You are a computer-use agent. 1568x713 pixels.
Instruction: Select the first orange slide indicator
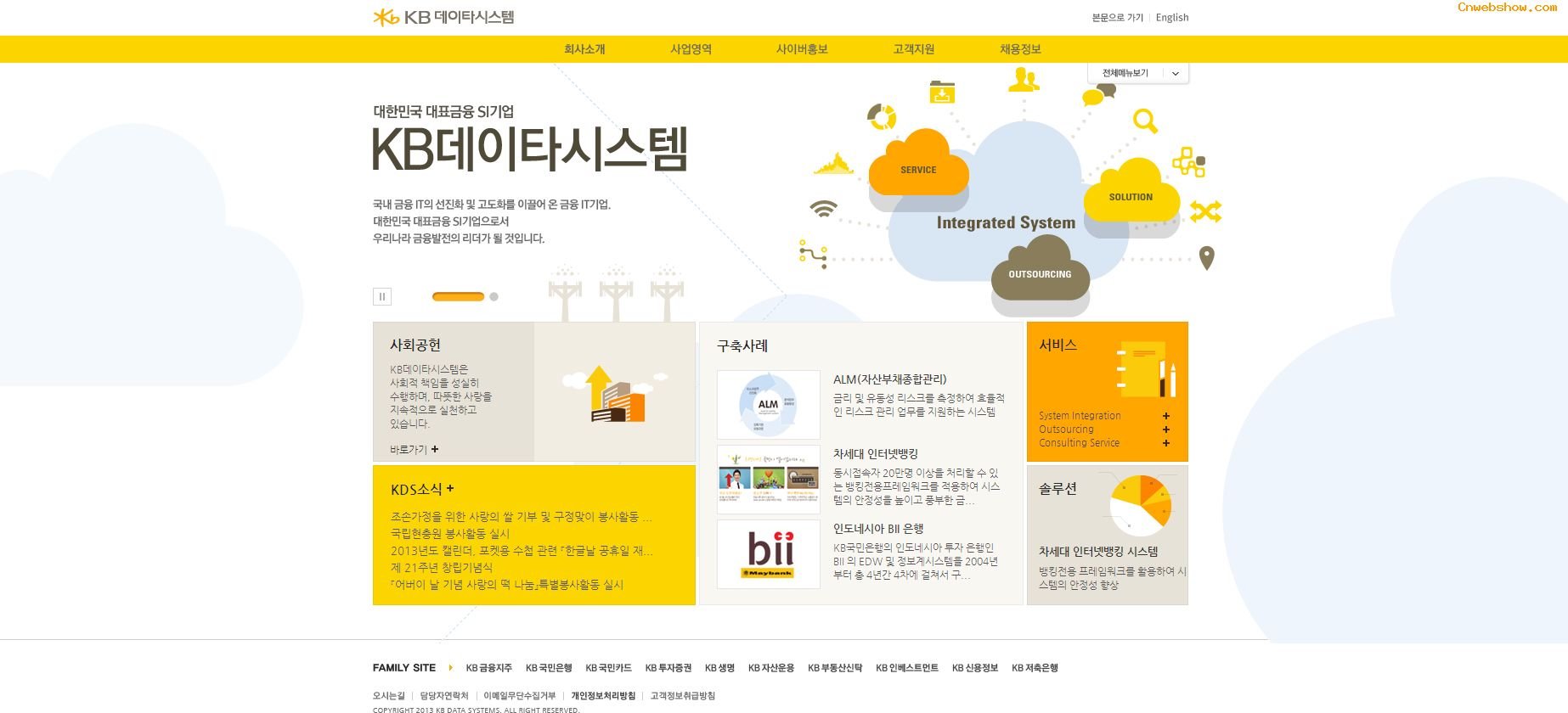458,296
